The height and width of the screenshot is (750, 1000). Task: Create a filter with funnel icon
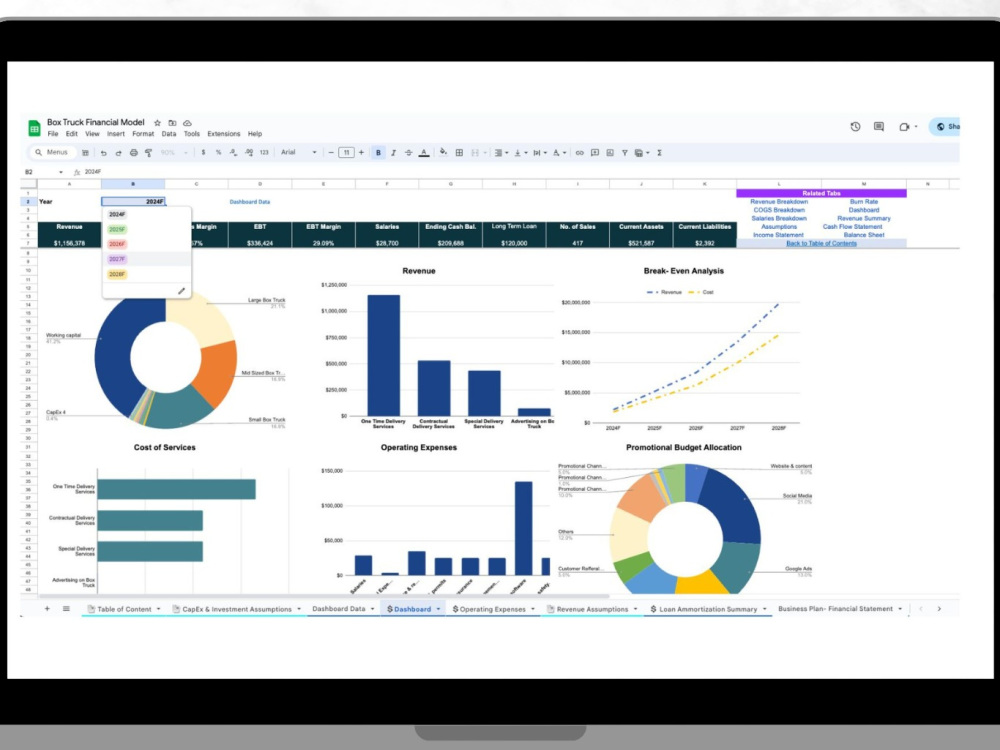[625, 153]
